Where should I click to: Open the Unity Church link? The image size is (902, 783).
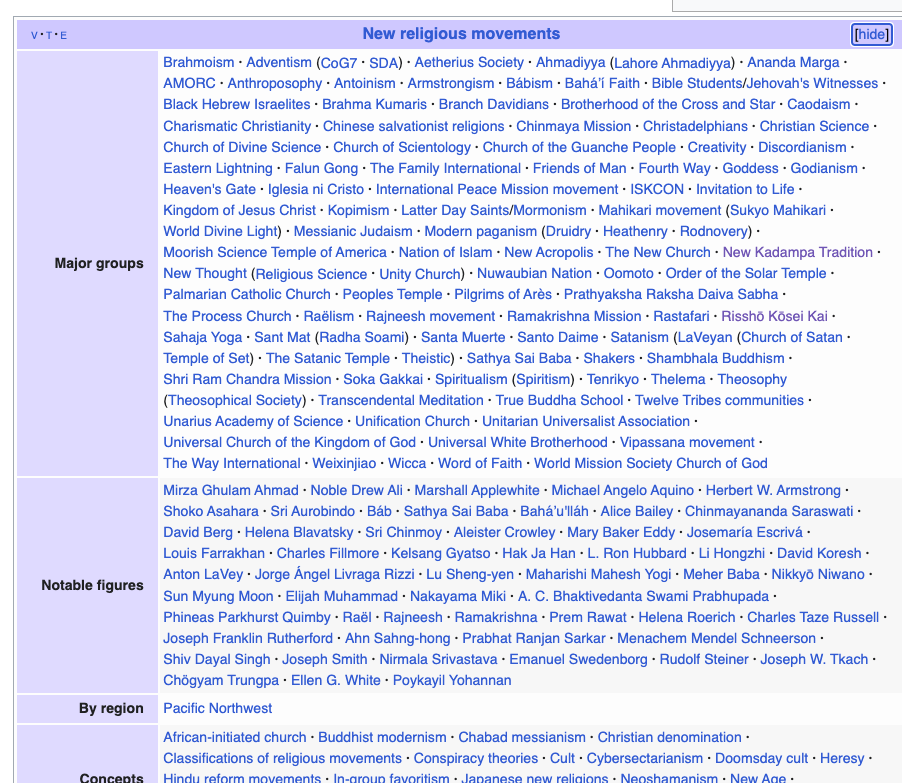pos(420,274)
